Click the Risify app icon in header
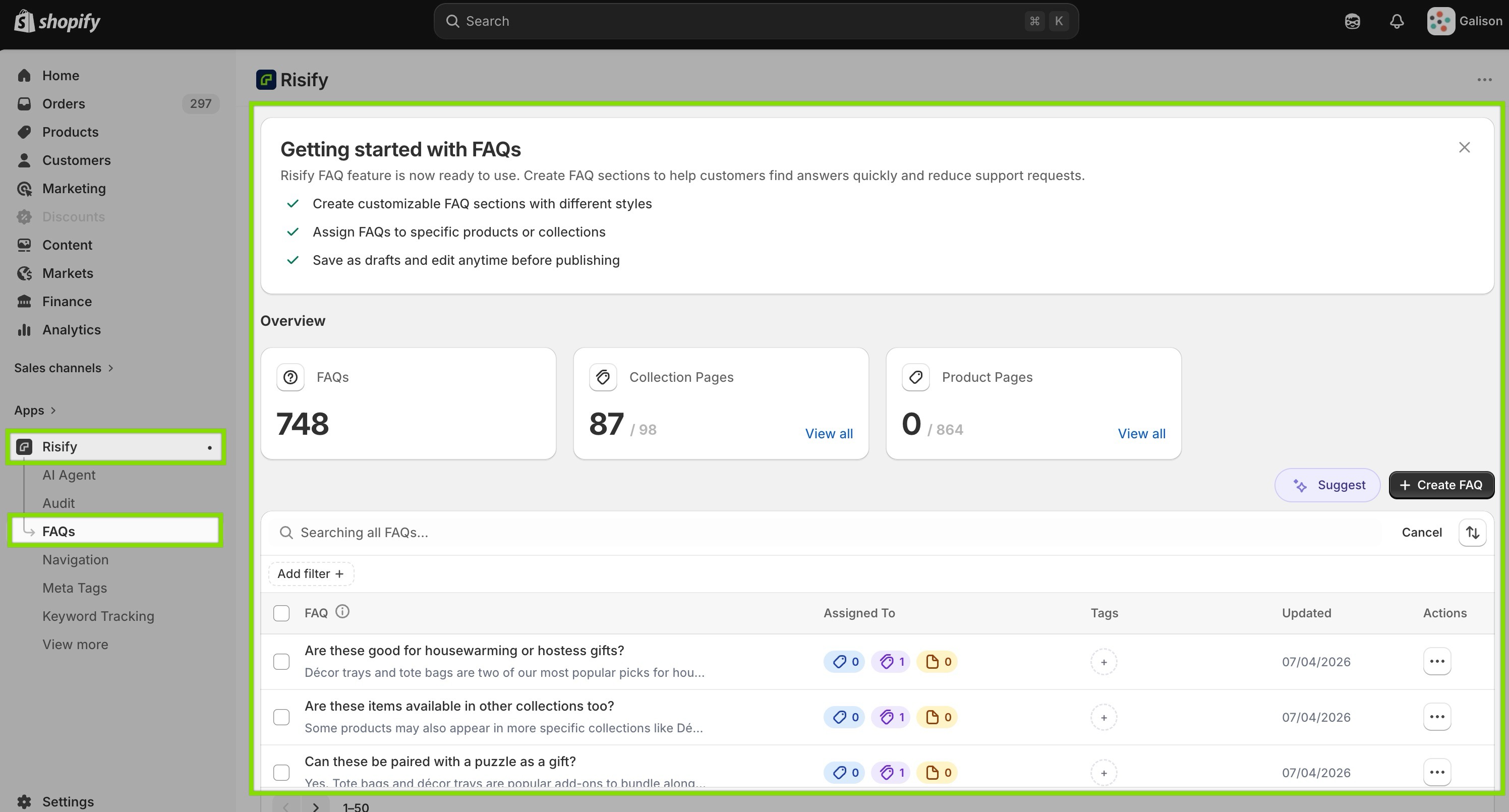 (x=266, y=80)
